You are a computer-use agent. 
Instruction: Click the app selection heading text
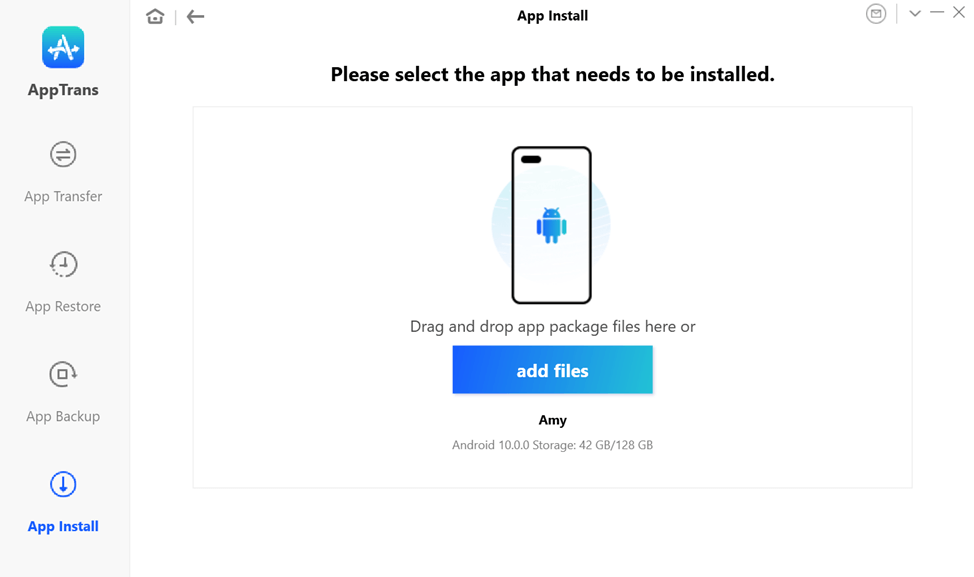point(552,74)
